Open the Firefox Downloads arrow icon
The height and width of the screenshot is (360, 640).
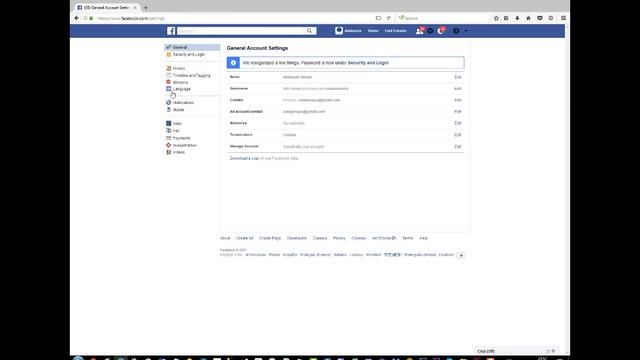(x=517, y=18)
